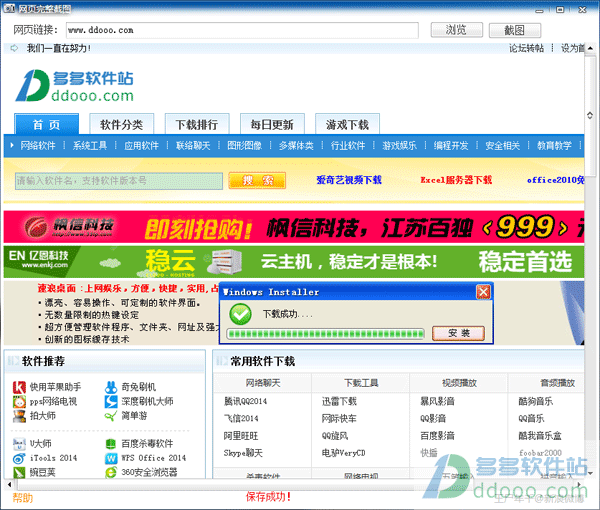Select 安全相关 category
The image size is (600, 510).
[503, 146]
